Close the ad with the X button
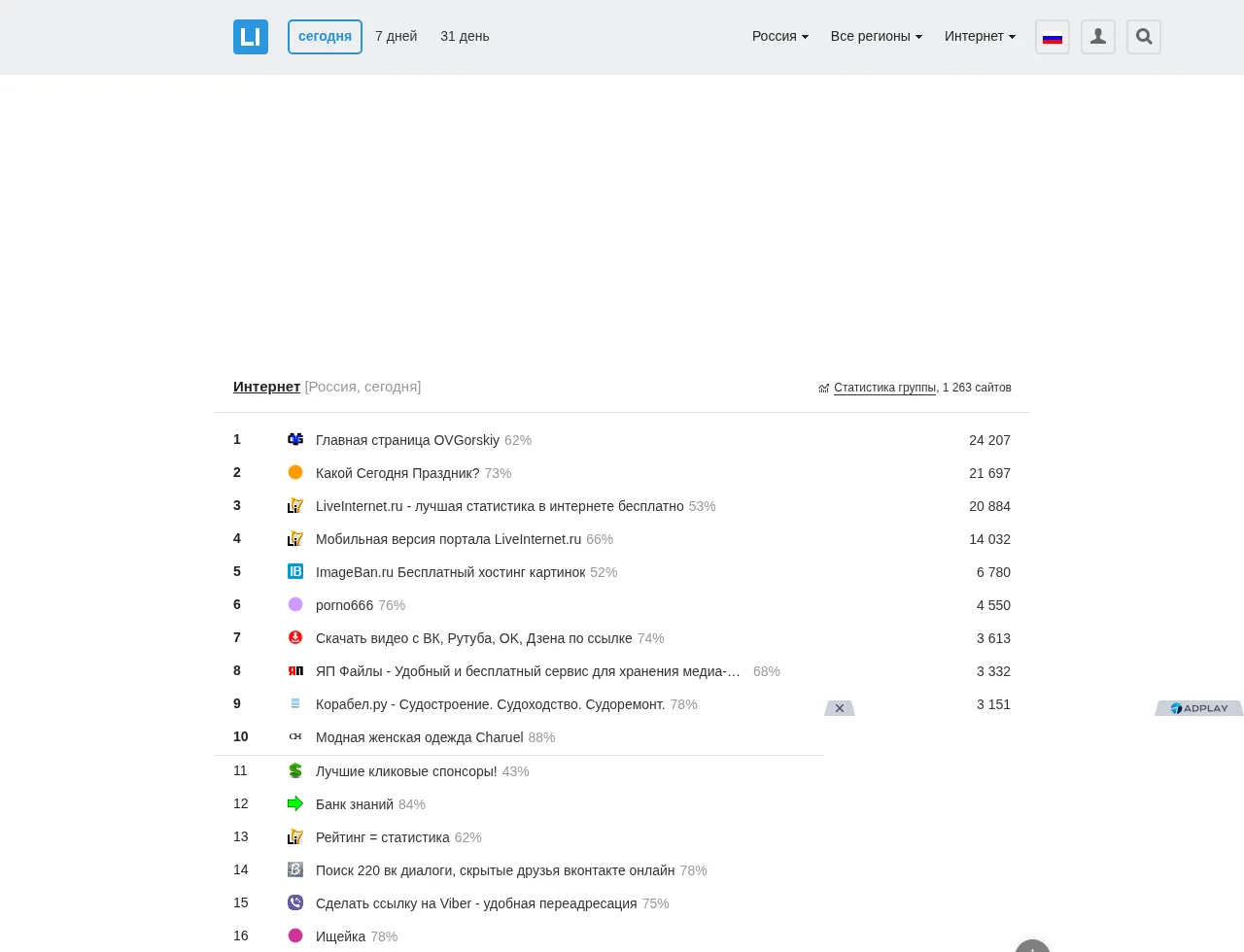 click(840, 708)
